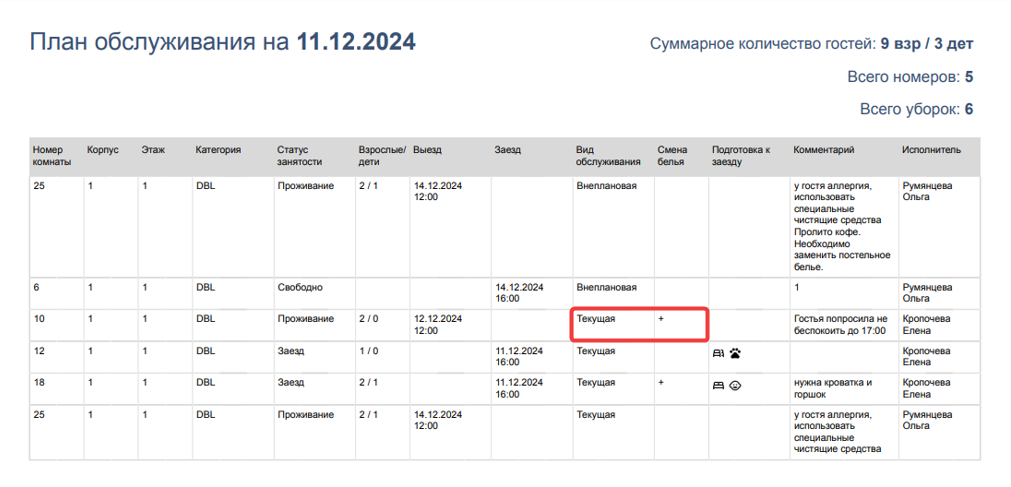Click the "+" linen change mark for room 10
The height and width of the screenshot is (487, 1011).
coord(660,319)
